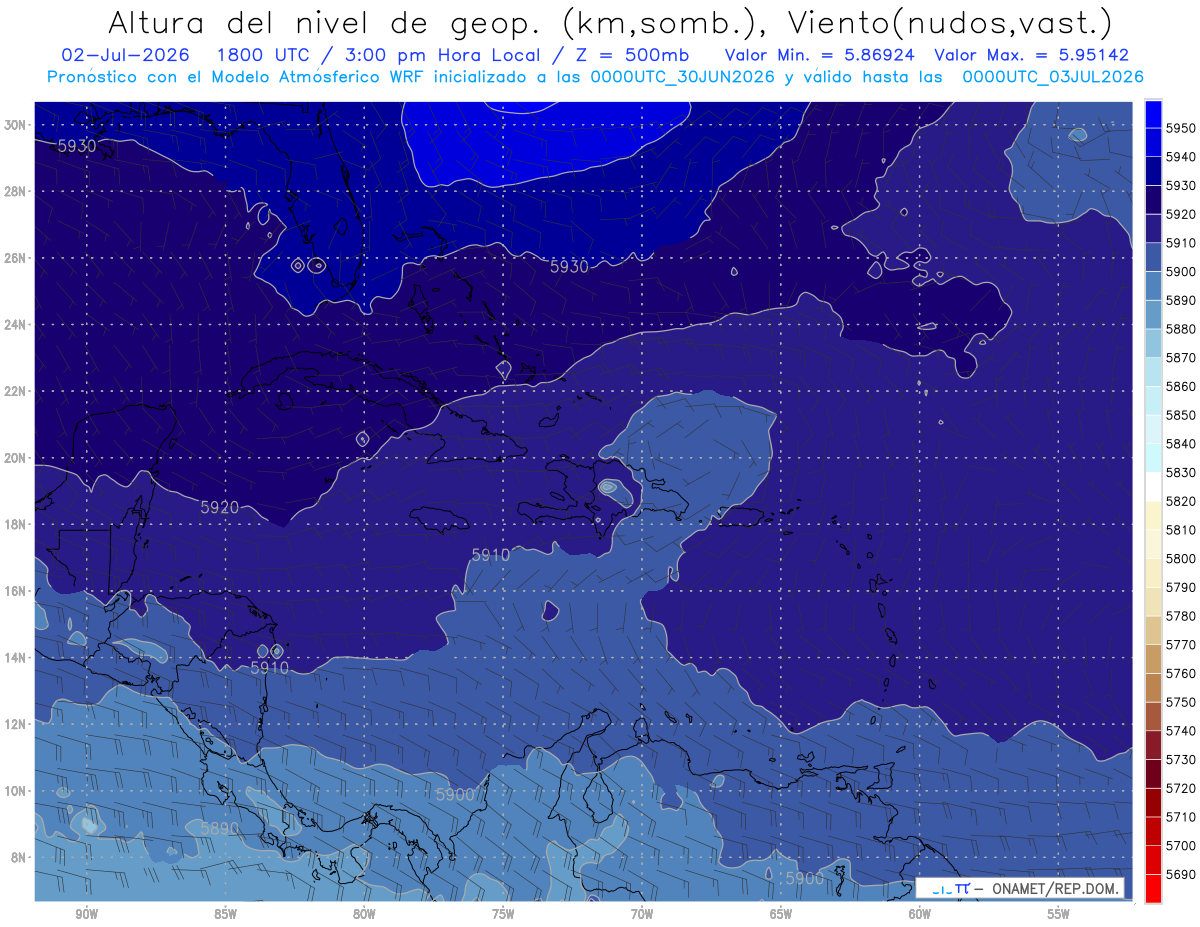
Task: Click the 5950 colorbar scale label
Action: click(x=1181, y=128)
